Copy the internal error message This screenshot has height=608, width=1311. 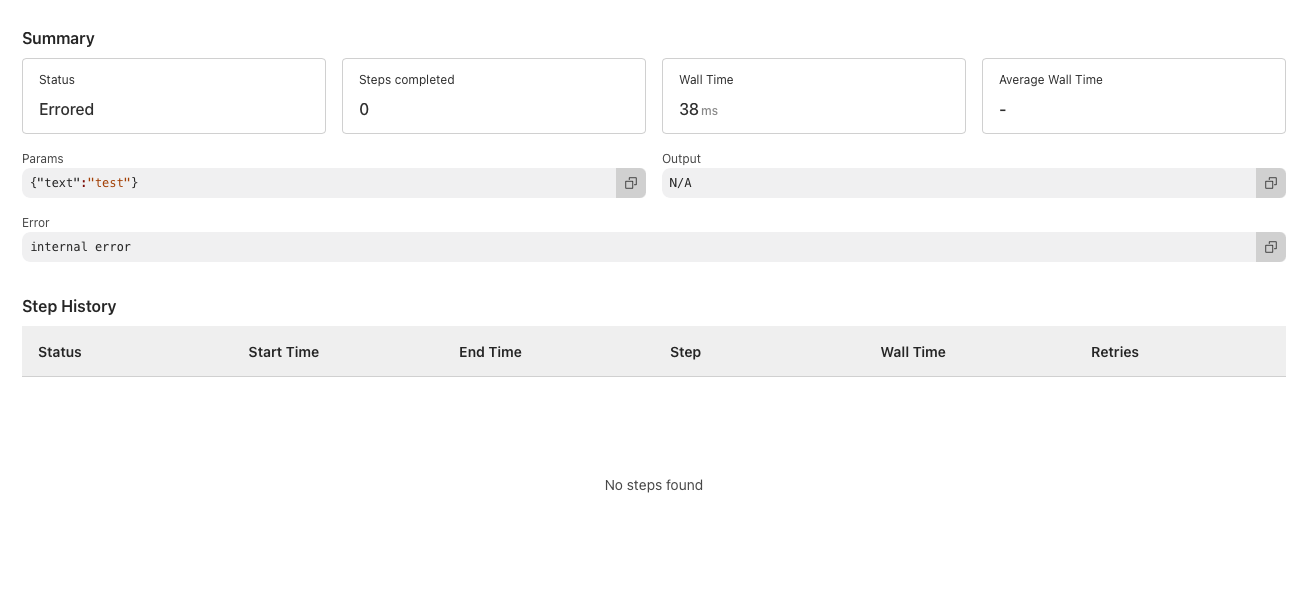point(1271,247)
